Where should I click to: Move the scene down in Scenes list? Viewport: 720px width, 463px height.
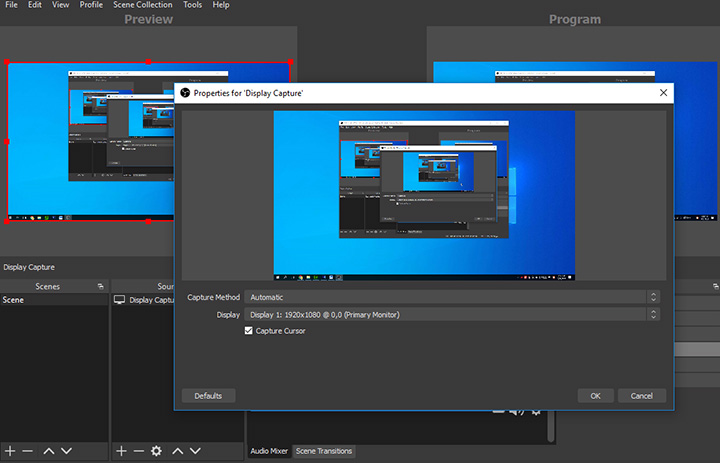pos(66,451)
